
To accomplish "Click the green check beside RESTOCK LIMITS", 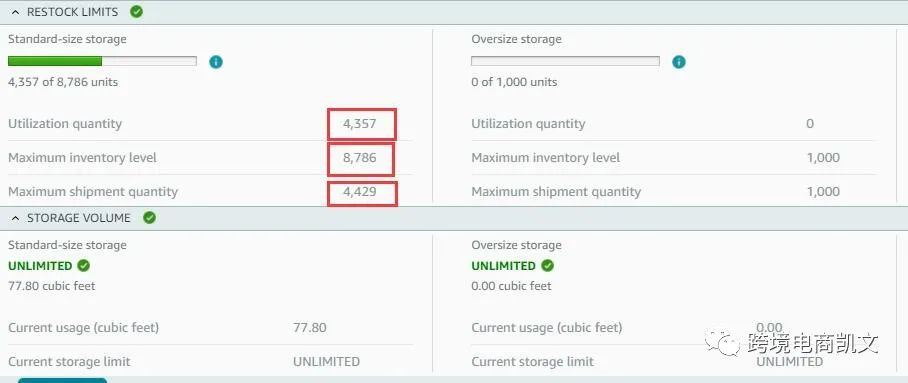I will pyautogui.click(x=136, y=12).
